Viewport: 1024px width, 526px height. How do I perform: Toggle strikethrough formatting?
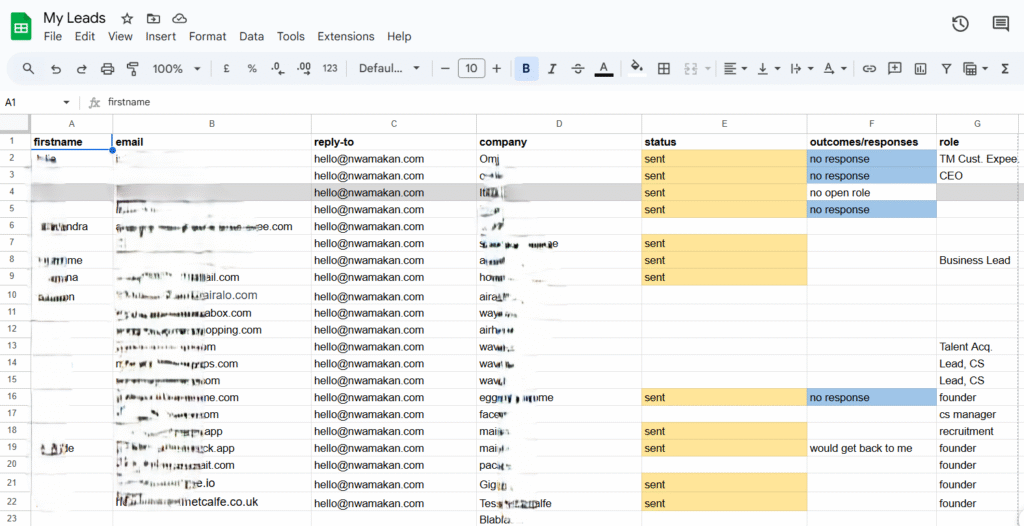coord(577,69)
